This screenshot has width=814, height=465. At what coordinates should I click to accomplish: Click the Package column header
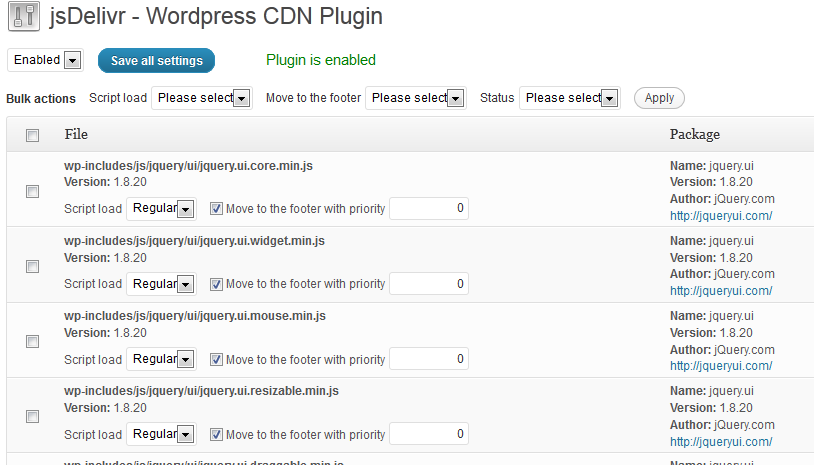point(695,134)
